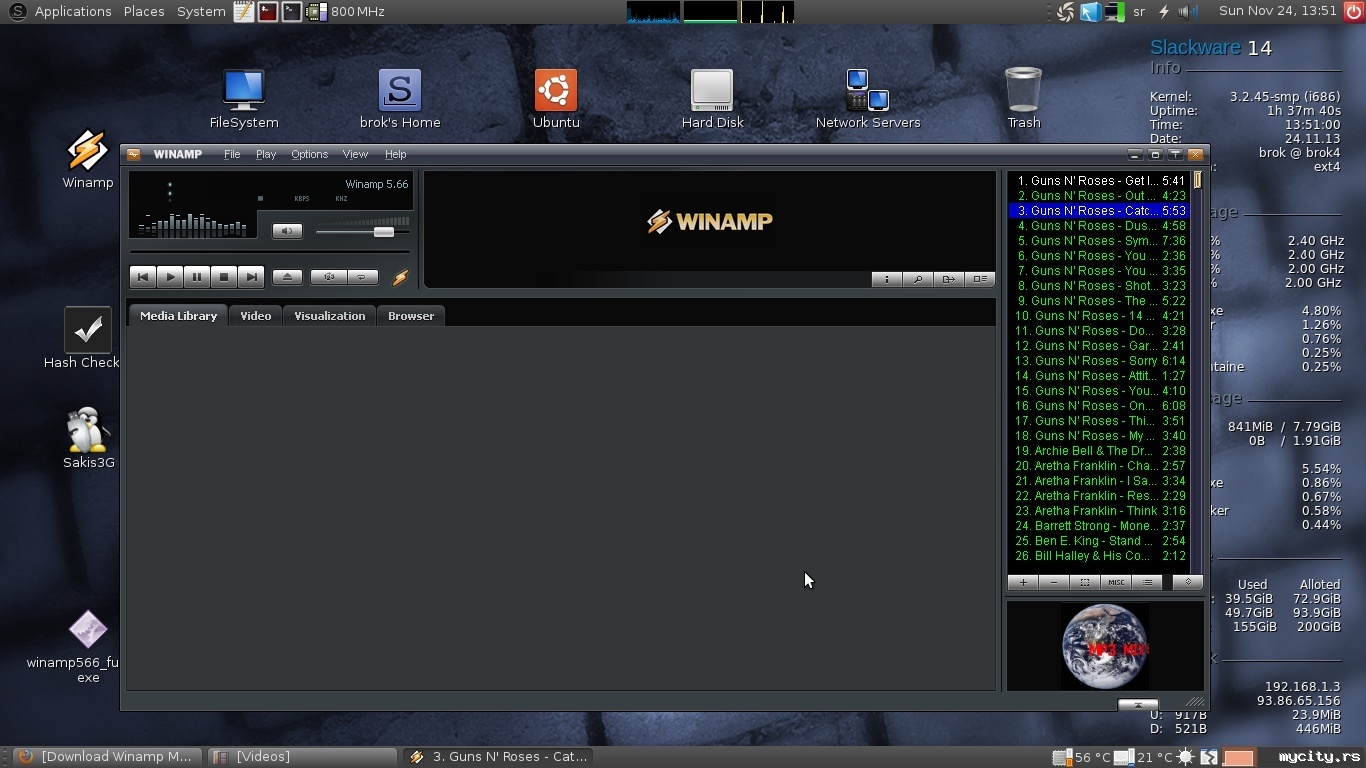Select the winamp566 exe installer icon
The image size is (1366, 768).
(88, 647)
